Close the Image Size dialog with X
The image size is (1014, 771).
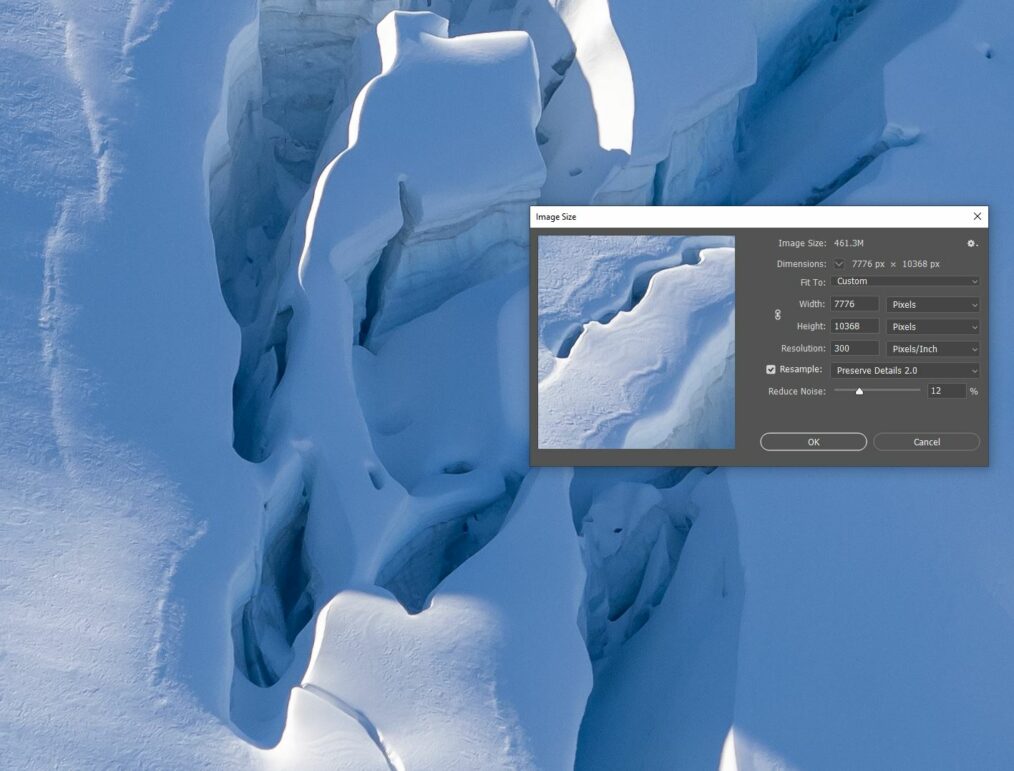[977, 216]
